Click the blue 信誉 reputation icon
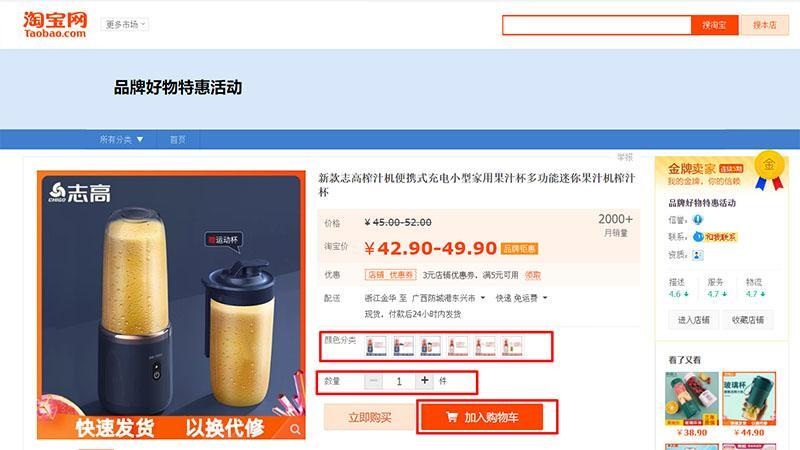The image size is (800, 450). click(x=697, y=220)
